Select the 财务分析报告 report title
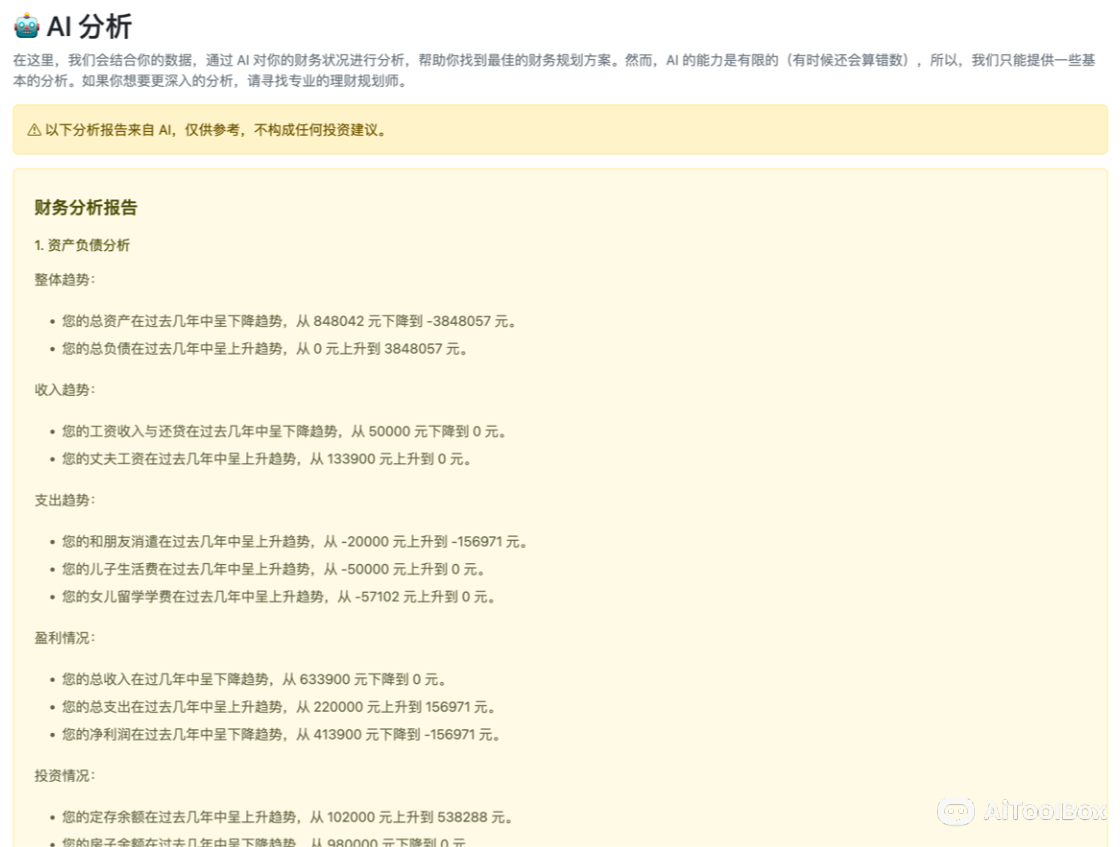1120x847 pixels. pyautogui.click(x=84, y=207)
